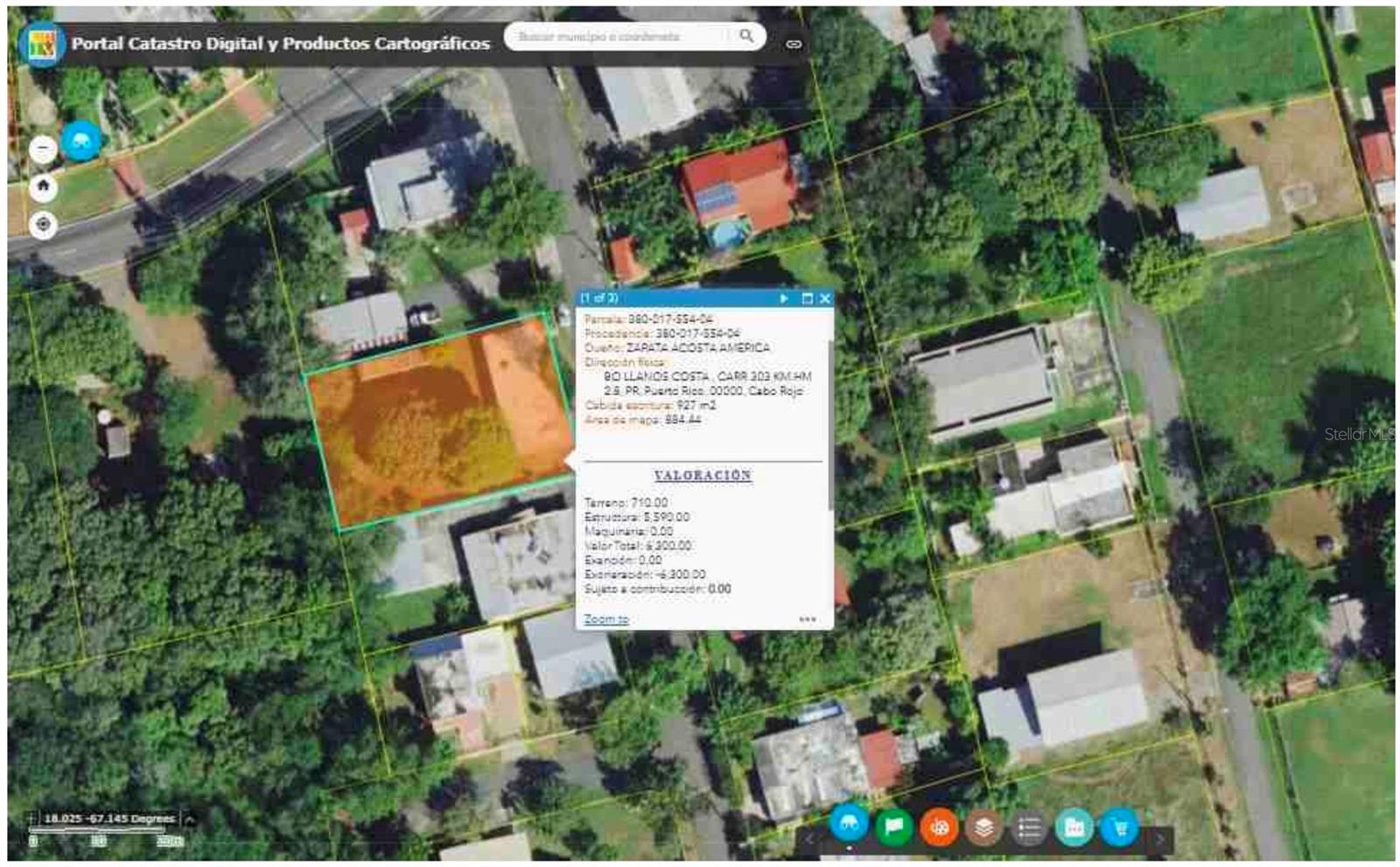
Task: Open the popup's three-dots actions menu
Action: 807,619
